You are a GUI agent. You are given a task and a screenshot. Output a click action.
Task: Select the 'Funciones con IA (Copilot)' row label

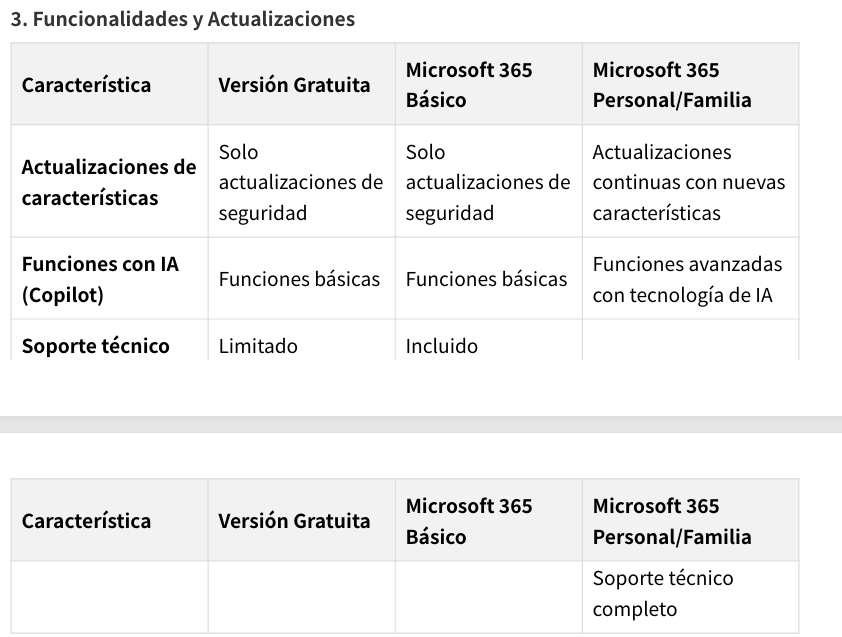click(x=100, y=279)
